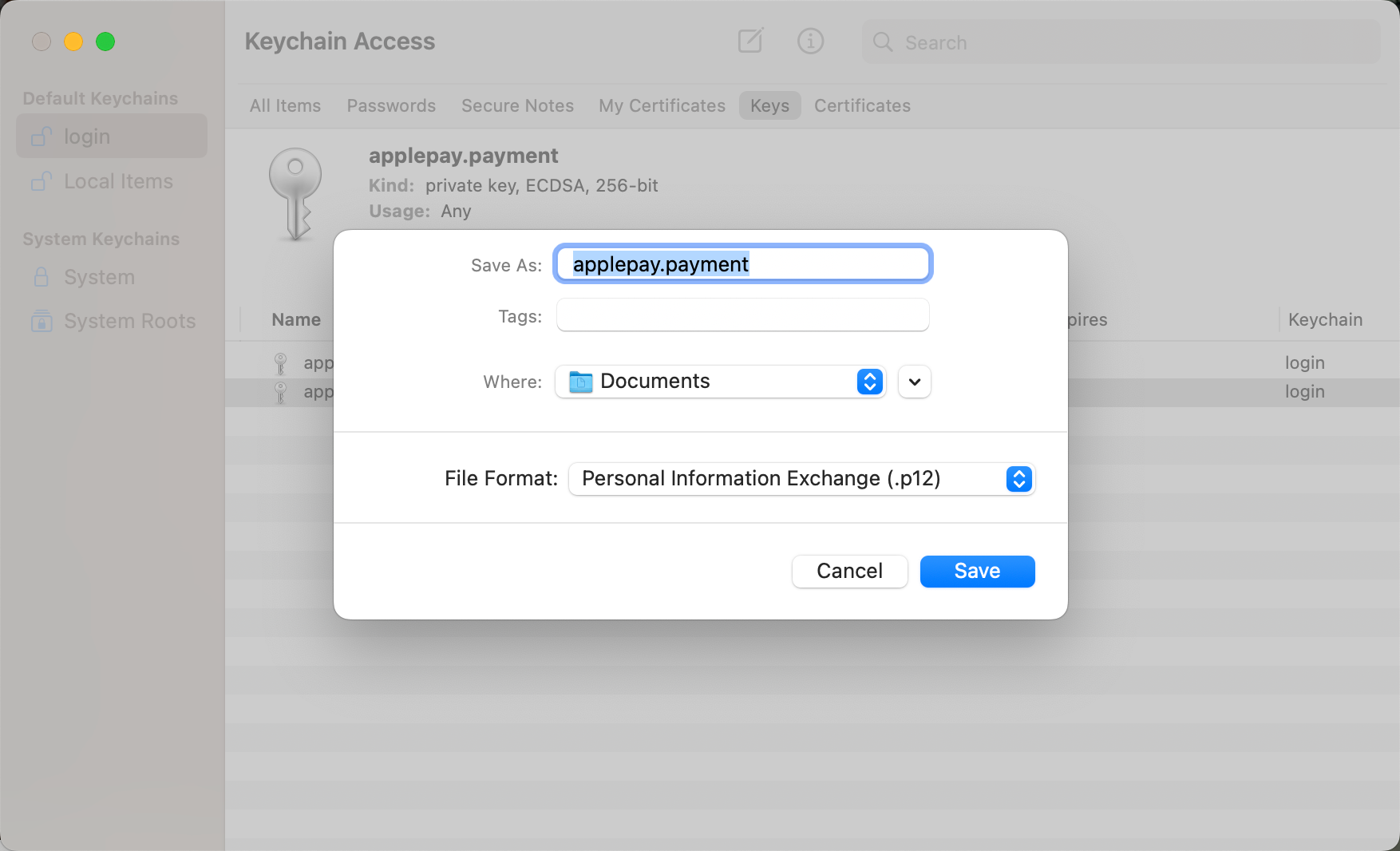
Task: Click the compose new note icon
Action: [x=750, y=41]
